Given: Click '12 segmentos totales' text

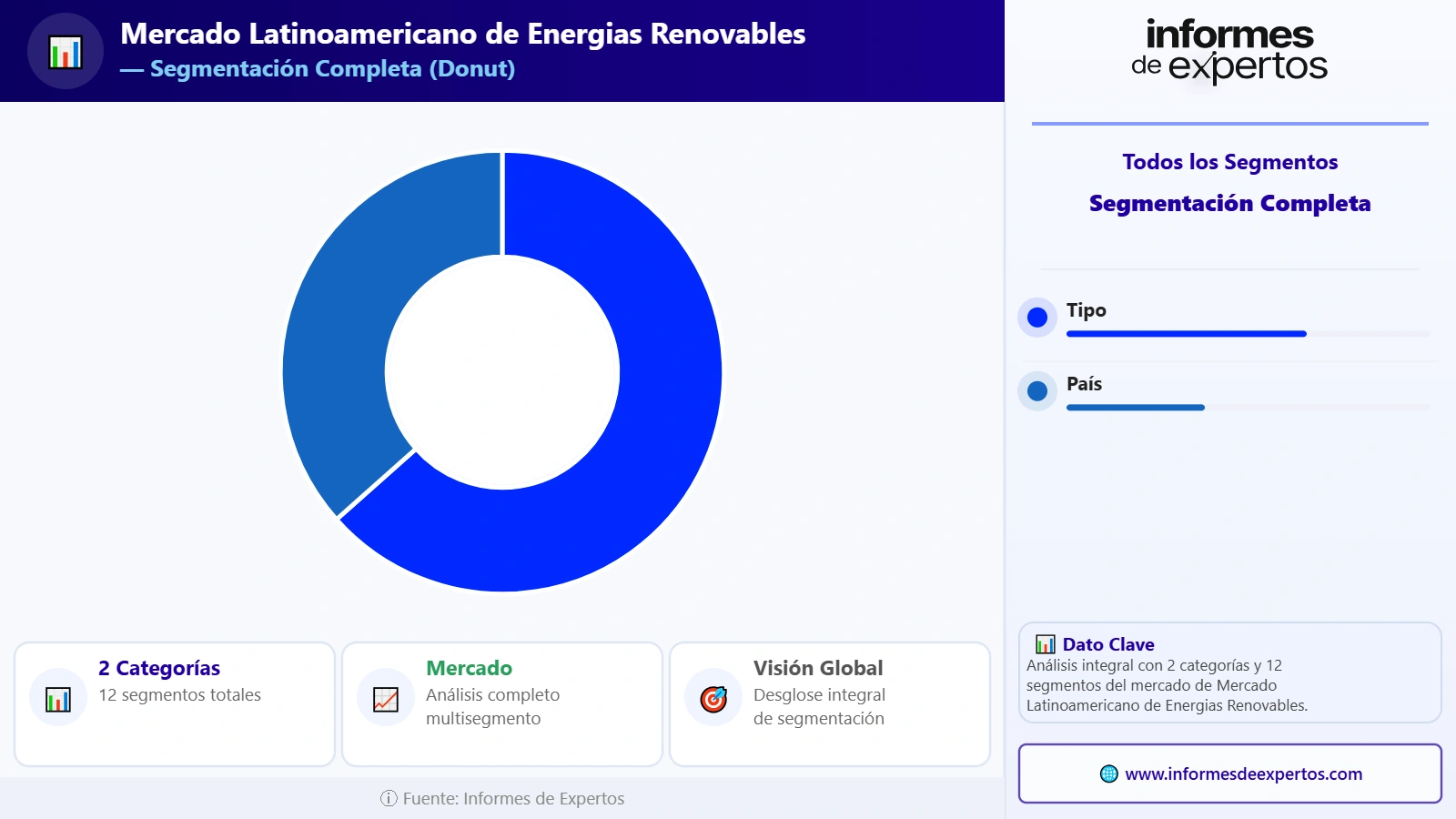Looking at the screenshot, I should tap(179, 695).
